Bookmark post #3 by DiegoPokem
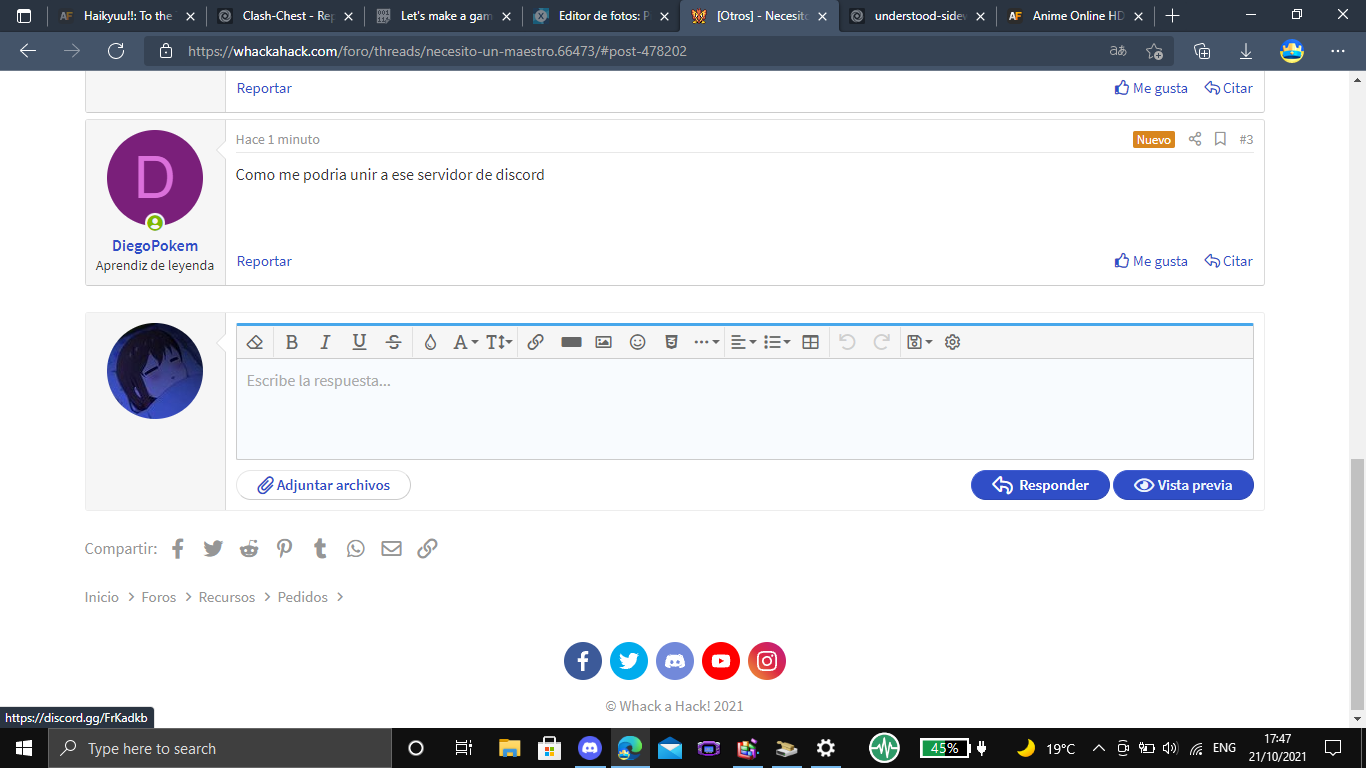Image resolution: width=1366 pixels, height=768 pixels. tap(1220, 139)
